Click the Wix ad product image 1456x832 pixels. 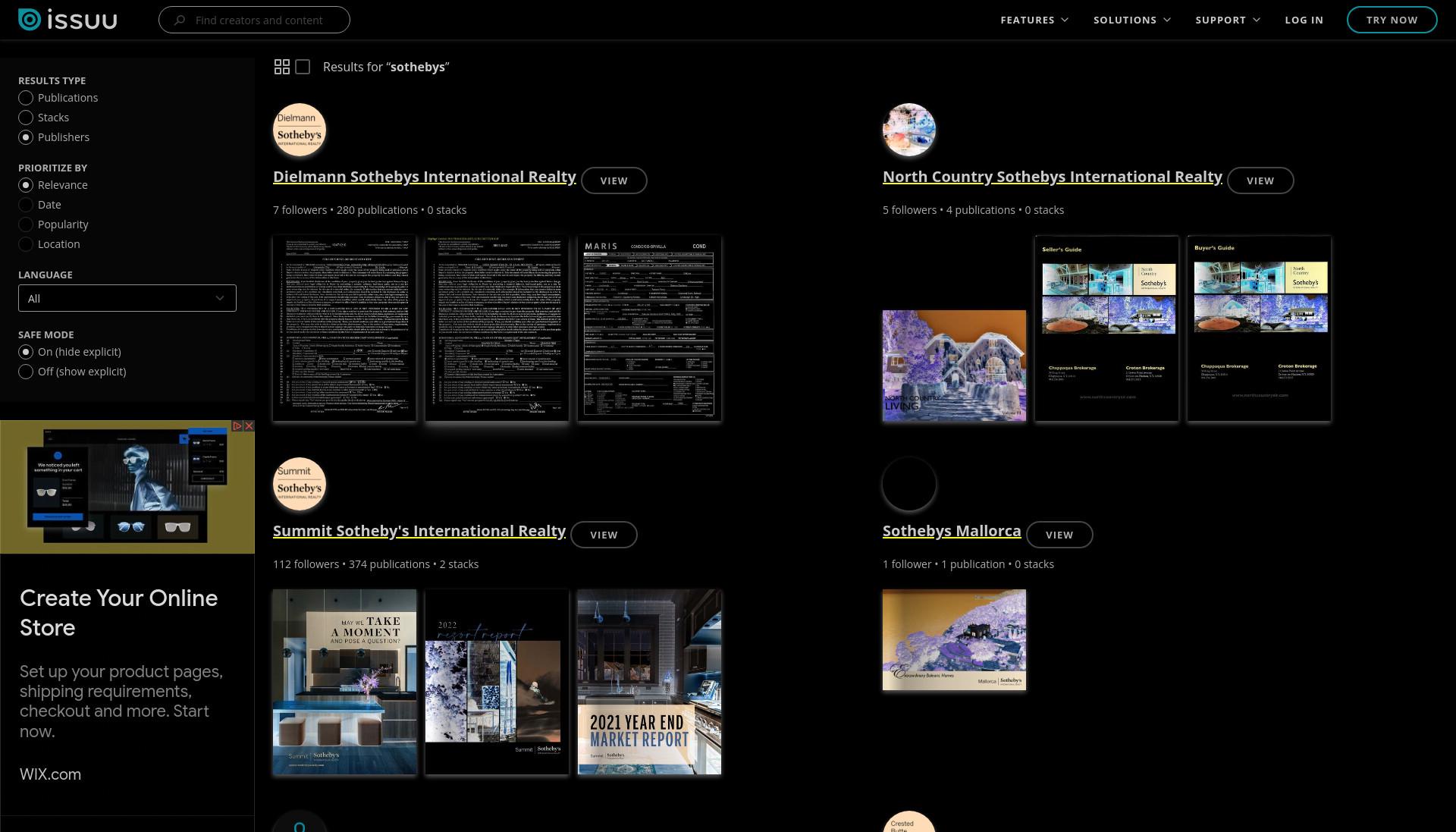tap(127, 487)
